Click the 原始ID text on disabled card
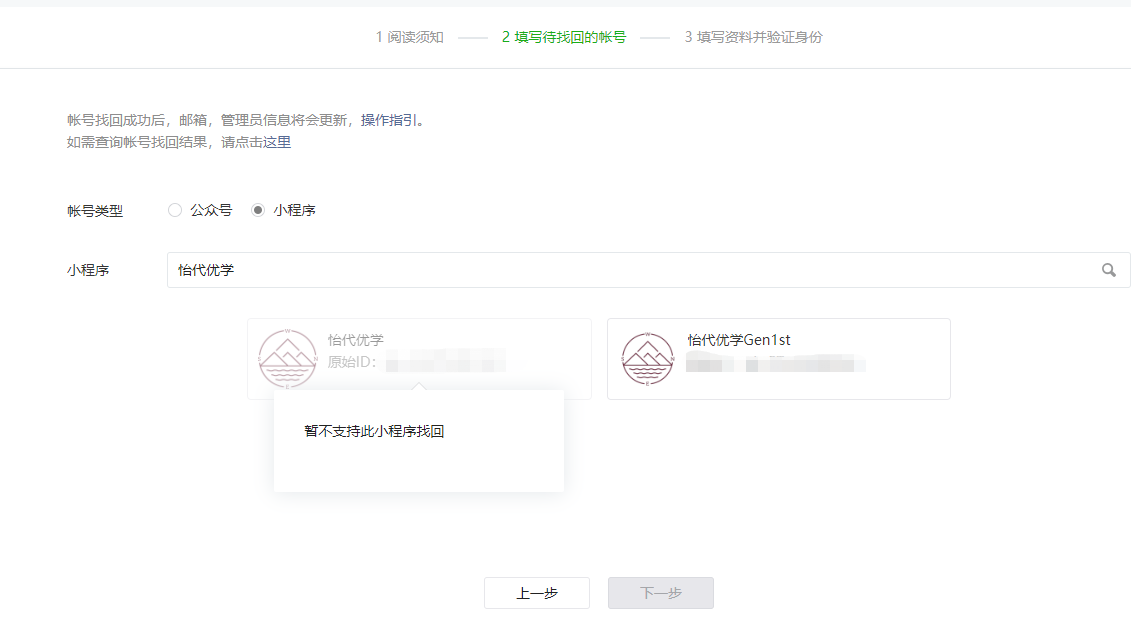 point(352,362)
